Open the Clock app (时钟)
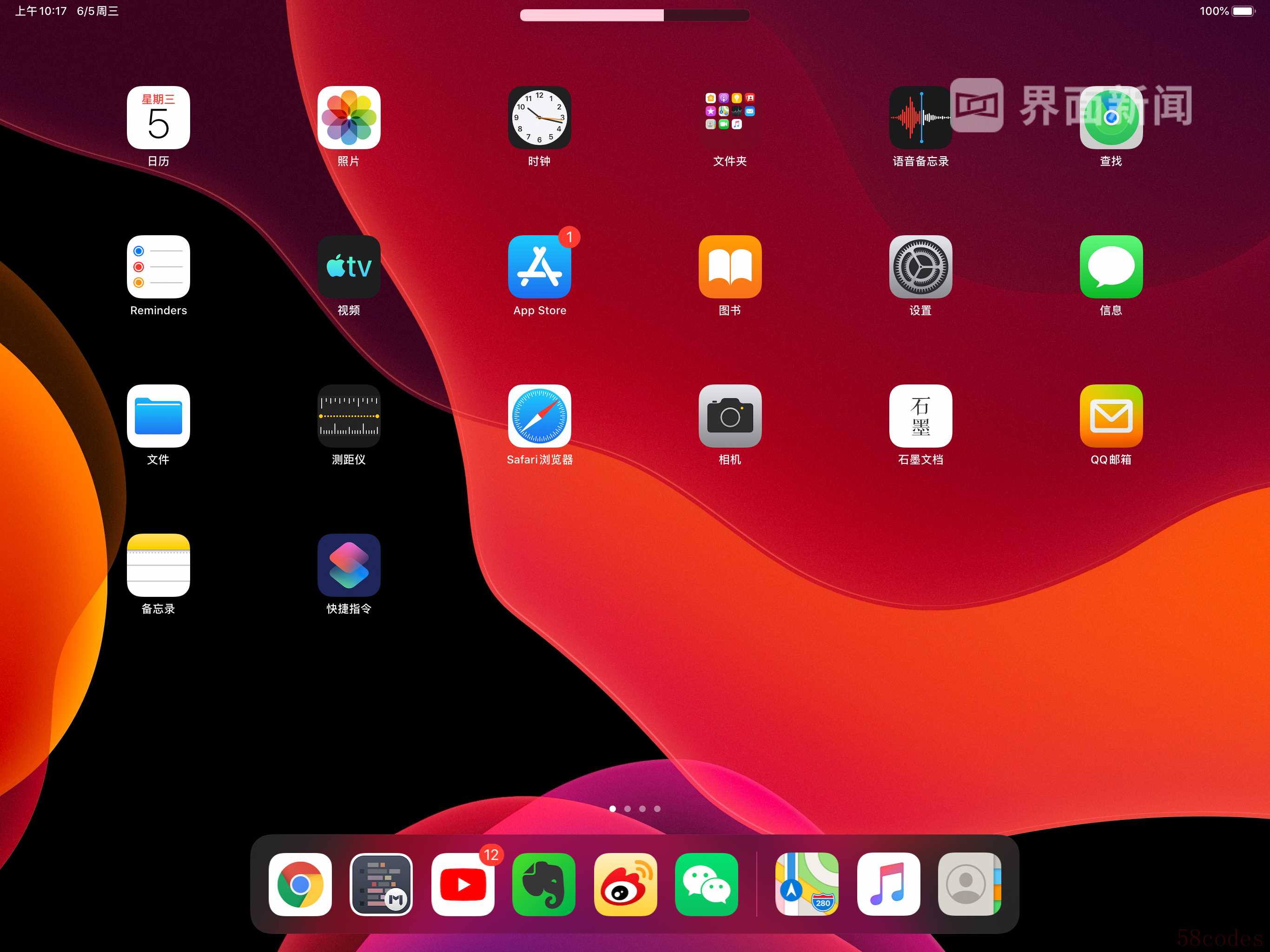 click(x=540, y=118)
